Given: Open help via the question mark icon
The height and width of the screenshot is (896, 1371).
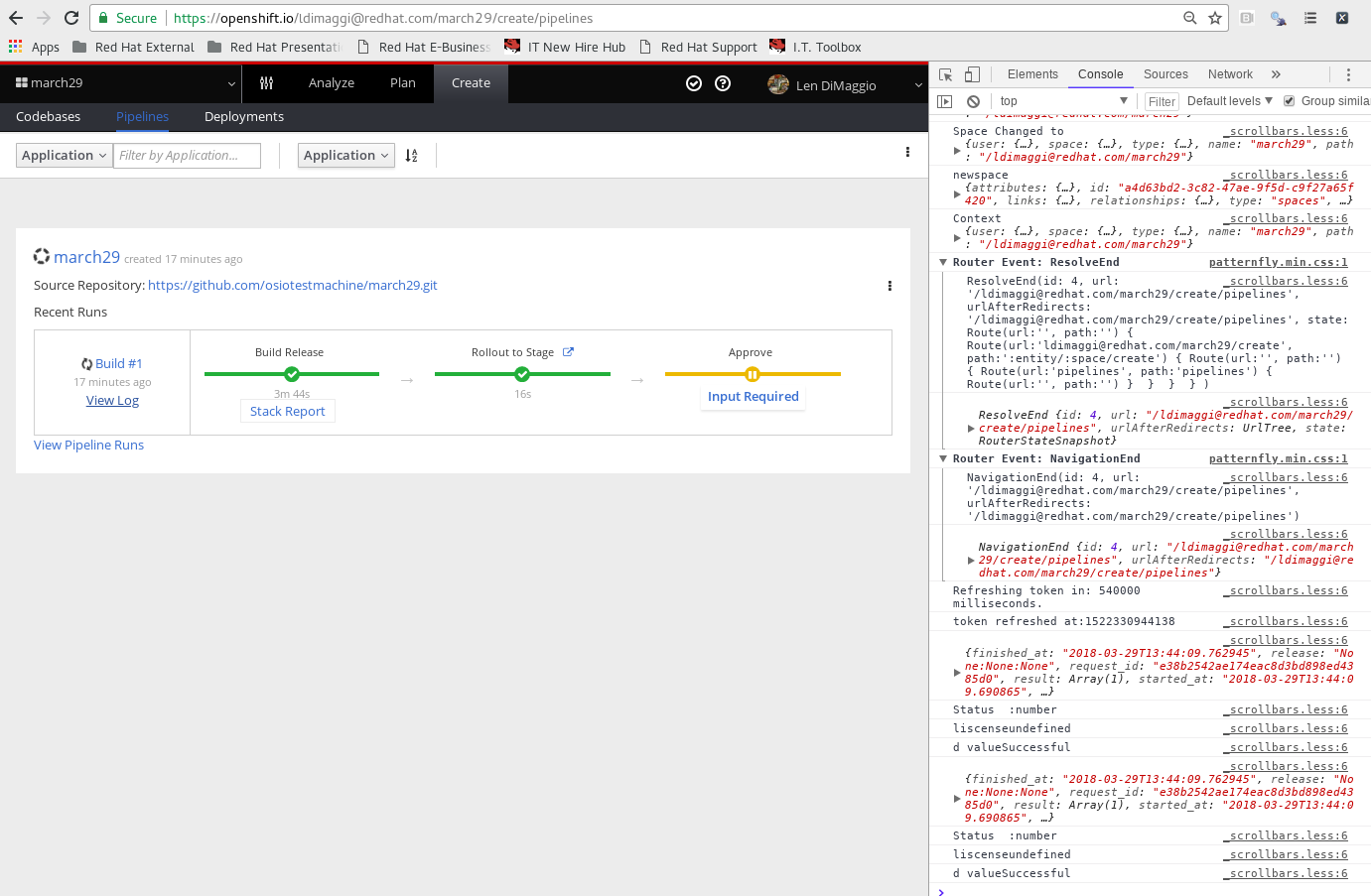Looking at the screenshot, I should 723,83.
